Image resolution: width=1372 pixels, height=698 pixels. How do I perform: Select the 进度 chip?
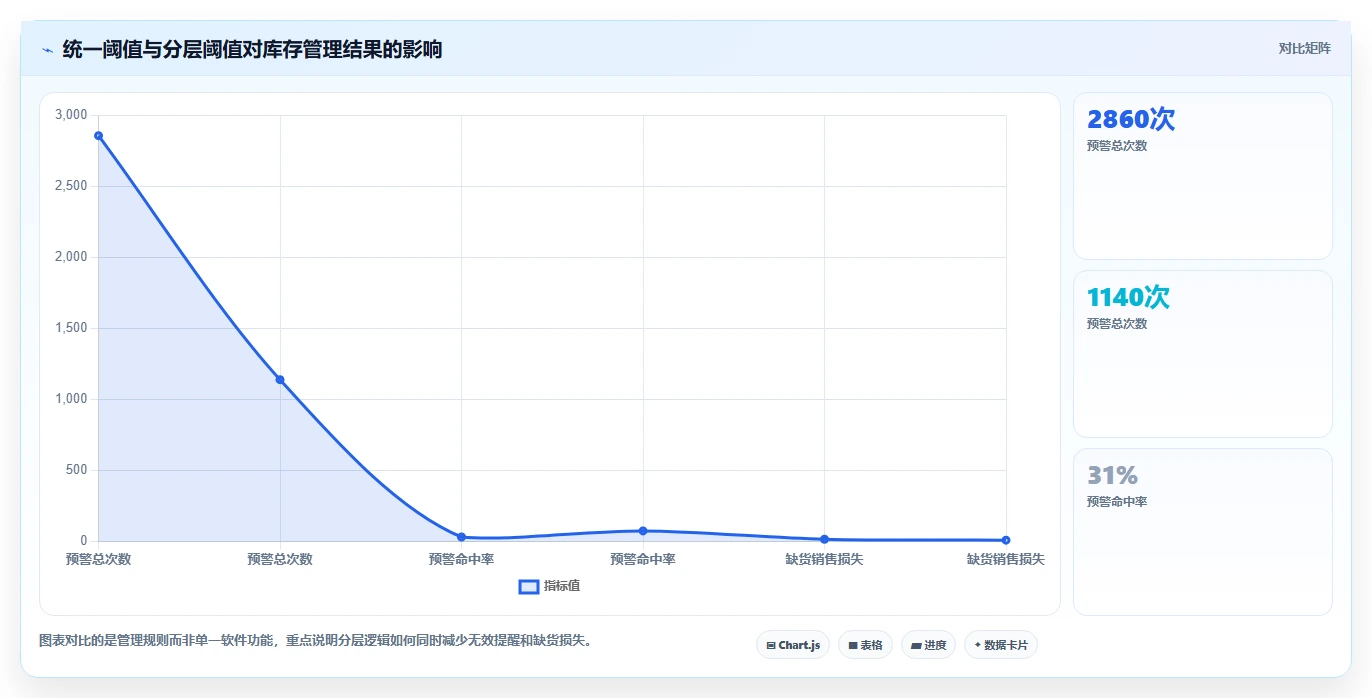(x=928, y=645)
